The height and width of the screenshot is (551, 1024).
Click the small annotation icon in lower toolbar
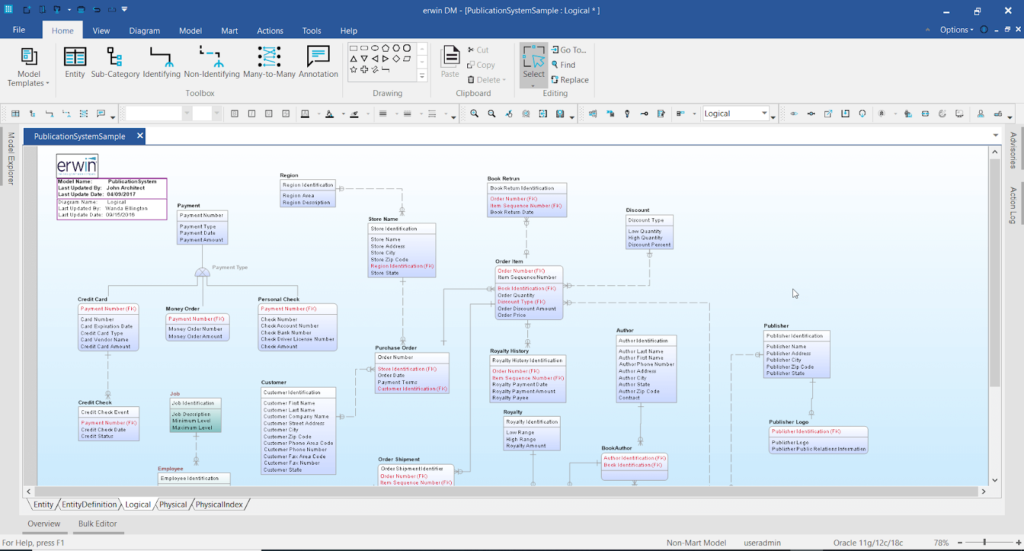coord(101,114)
